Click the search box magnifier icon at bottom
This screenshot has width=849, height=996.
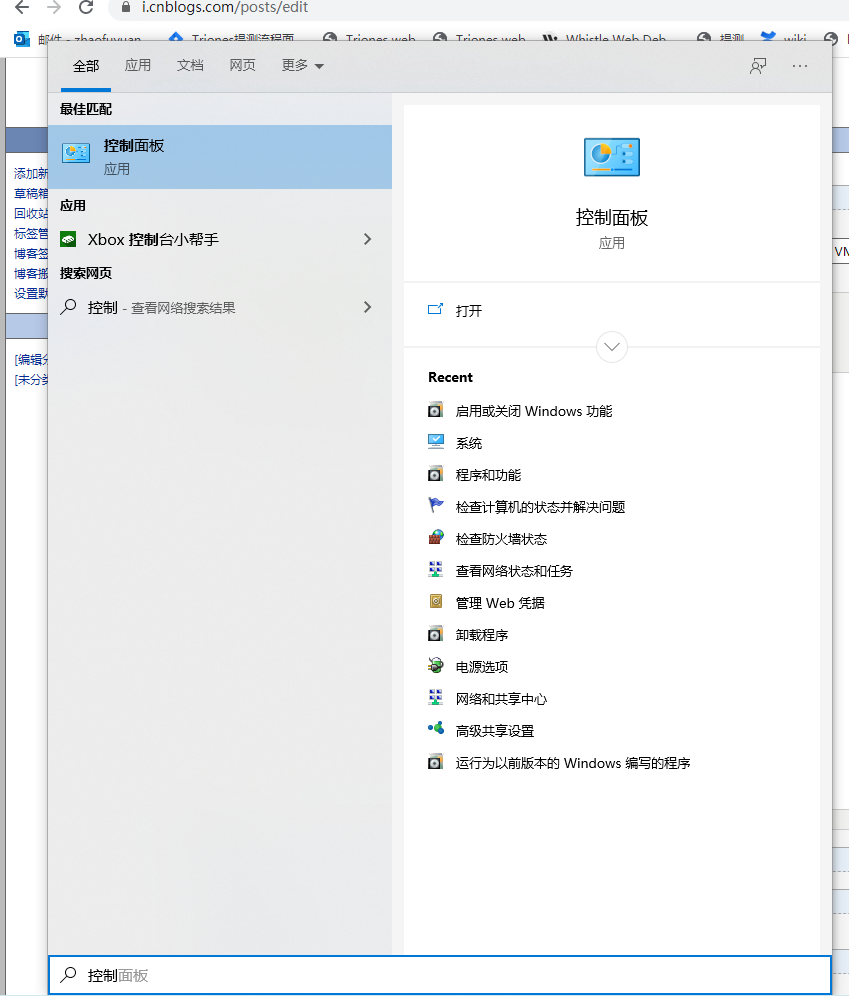[69, 975]
